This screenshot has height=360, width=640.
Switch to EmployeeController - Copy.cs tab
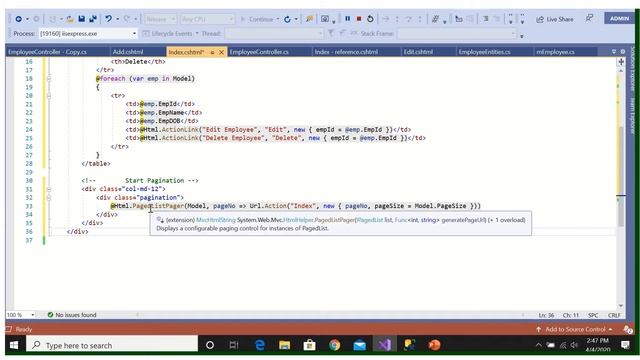click(x=47, y=52)
